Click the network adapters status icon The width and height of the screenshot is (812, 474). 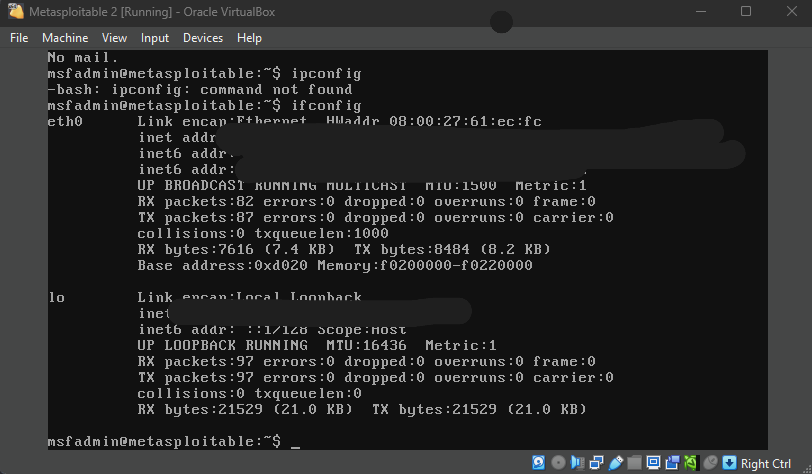tap(597, 463)
